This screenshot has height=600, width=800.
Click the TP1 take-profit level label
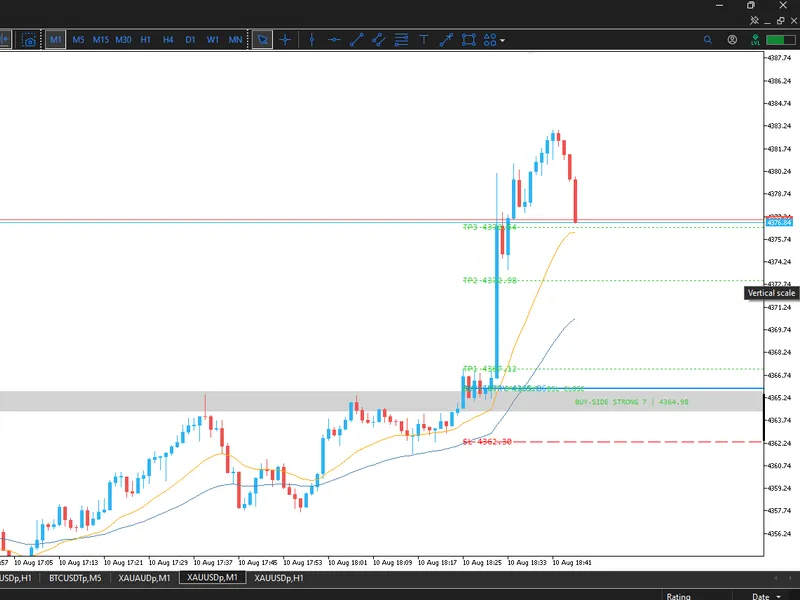pyautogui.click(x=489, y=368)
